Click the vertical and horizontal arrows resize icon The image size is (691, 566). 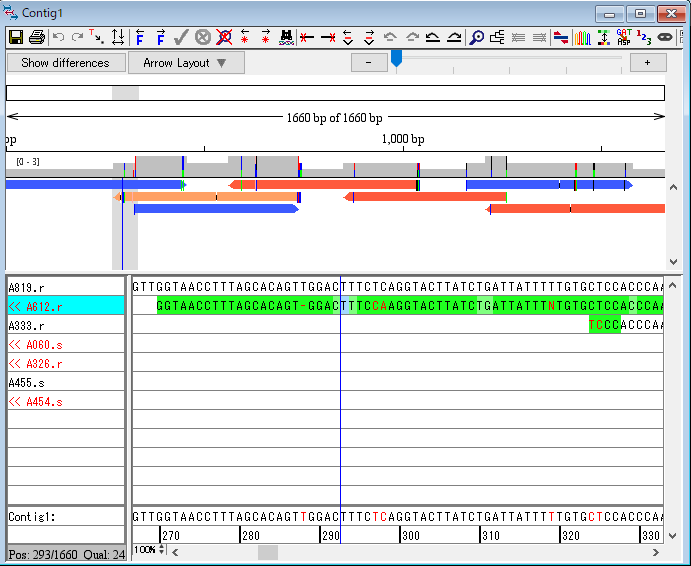click(118, 37)
